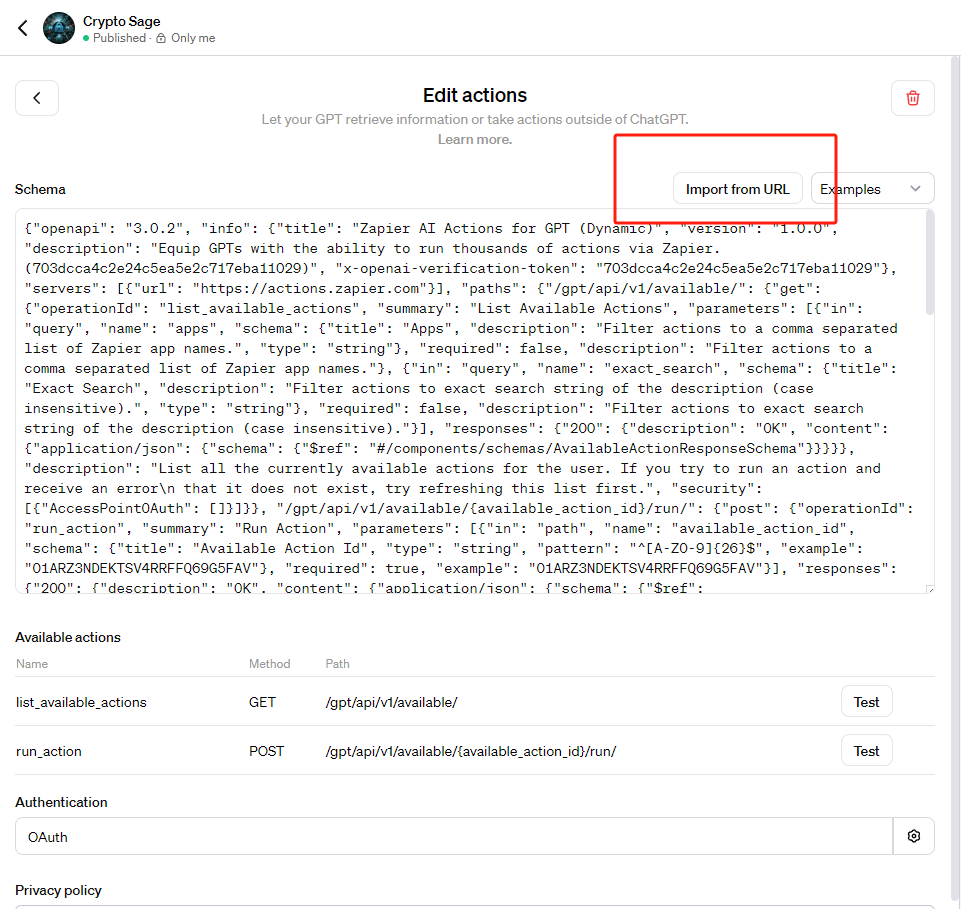
Task: Select the list_available_actions row name
Action: pos(81,702)
